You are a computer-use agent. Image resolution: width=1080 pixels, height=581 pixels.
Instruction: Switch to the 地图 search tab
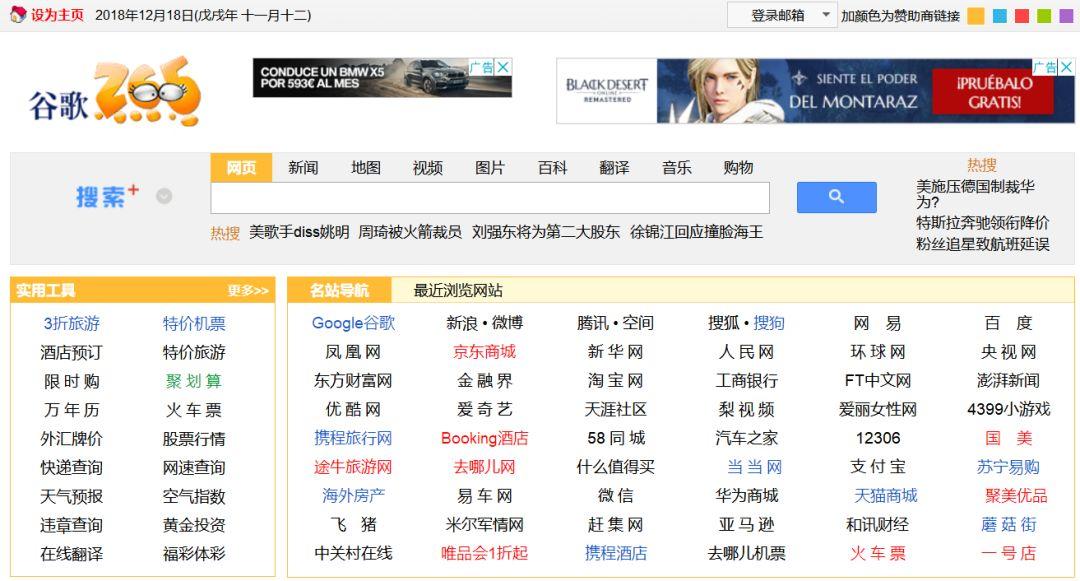point(366,167)
